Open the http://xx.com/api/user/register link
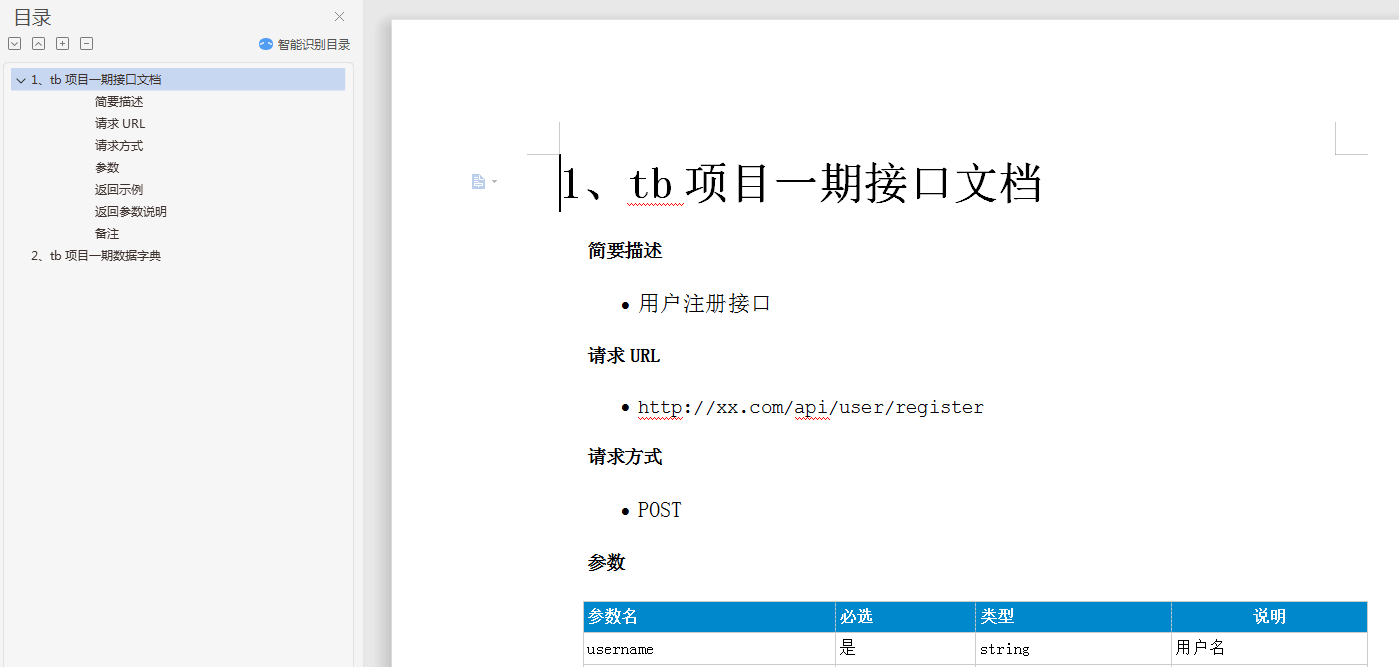Screen dimensions: 1399x667 810,406
